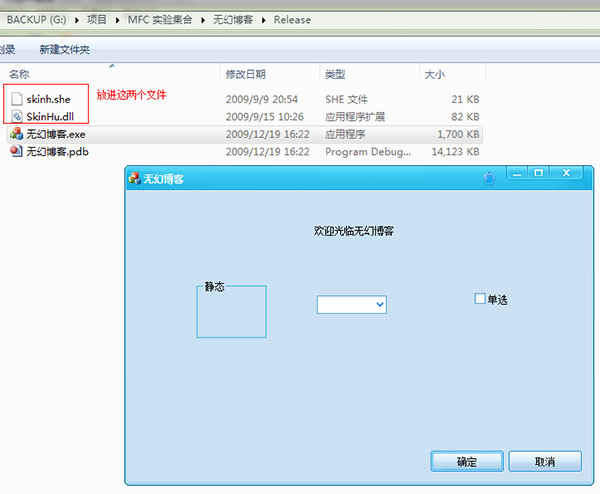
Task: Click SHE 文件 type cell
Action: coord(346,99)
